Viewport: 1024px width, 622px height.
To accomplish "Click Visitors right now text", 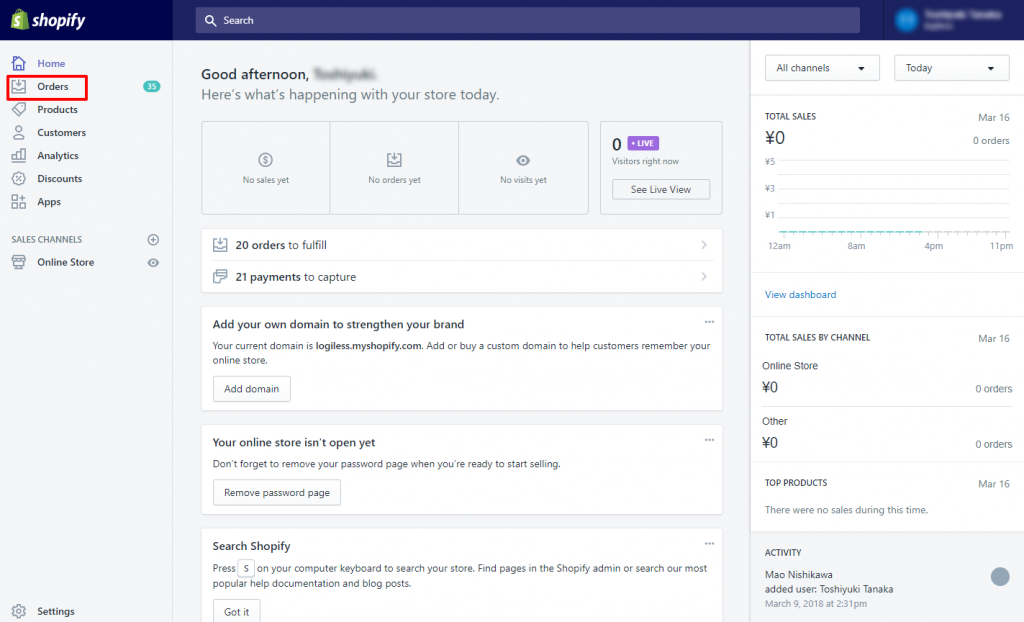I will [x=645, y=161].
